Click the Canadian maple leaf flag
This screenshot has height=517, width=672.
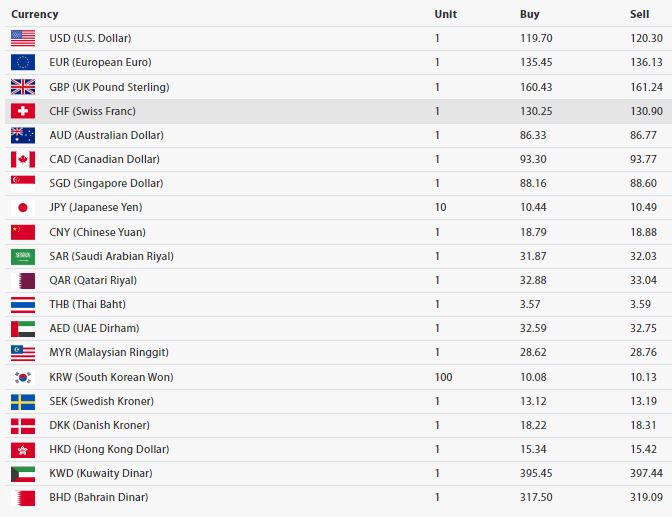point(23,159)
